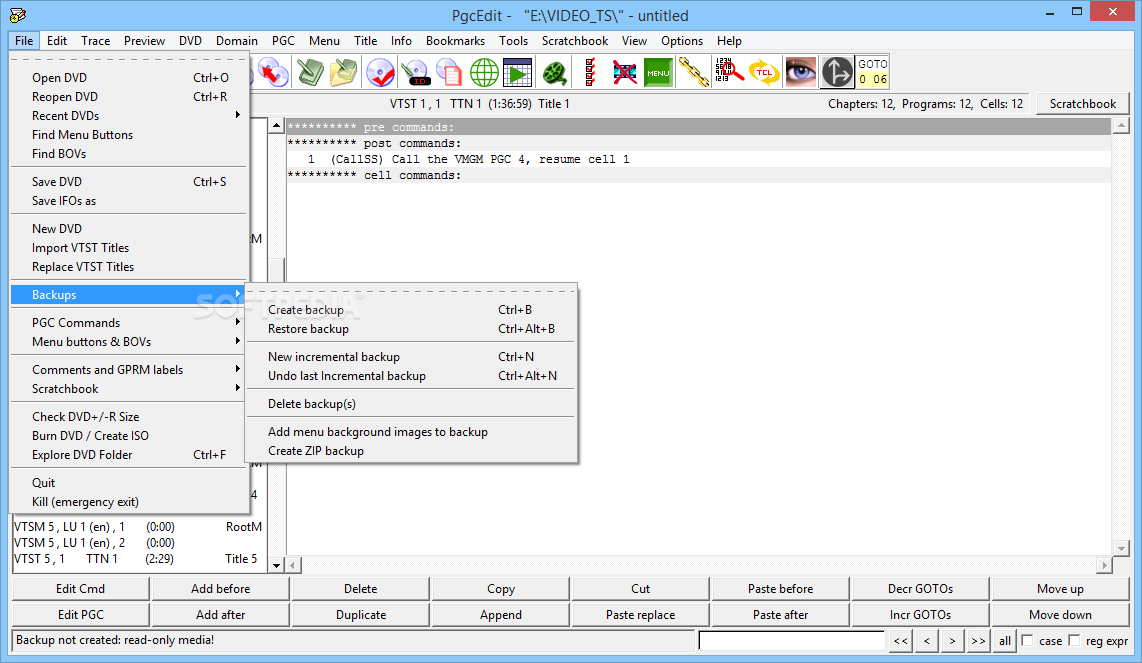Click the 'all' search button
Viewport: 1142px width, 663px height.
tap(1004, 641)
